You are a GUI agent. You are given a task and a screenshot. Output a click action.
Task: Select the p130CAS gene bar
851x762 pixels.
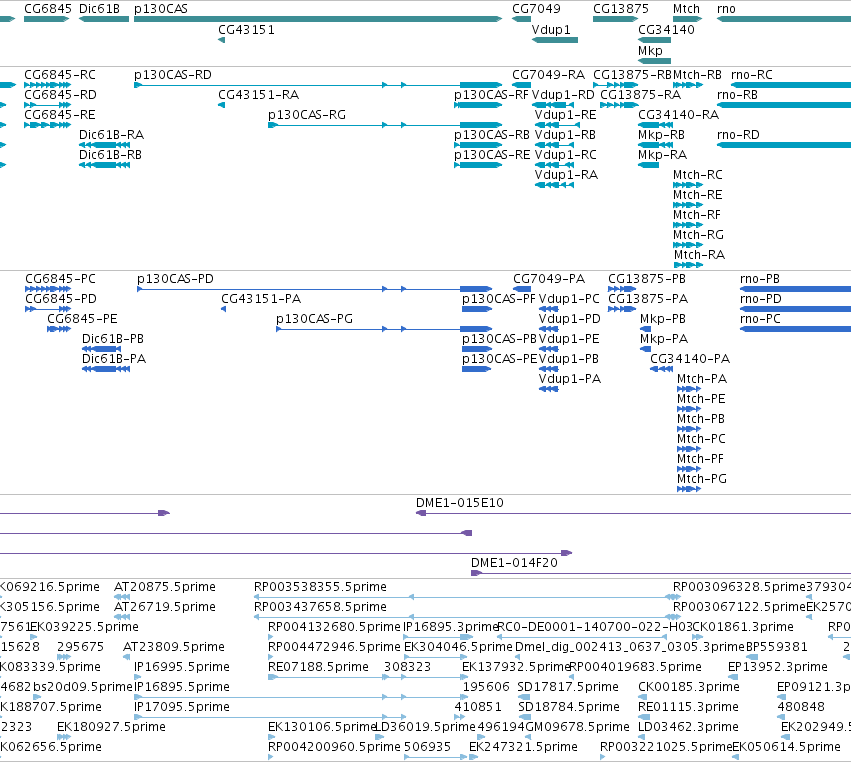(318, 19)
